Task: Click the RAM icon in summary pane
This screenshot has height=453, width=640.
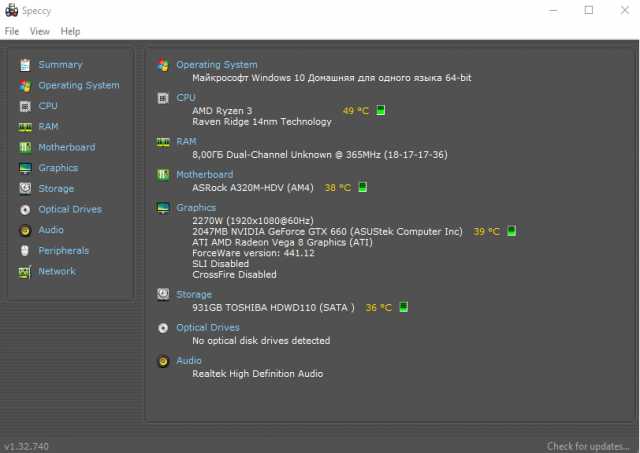Action: coord(163,142)
